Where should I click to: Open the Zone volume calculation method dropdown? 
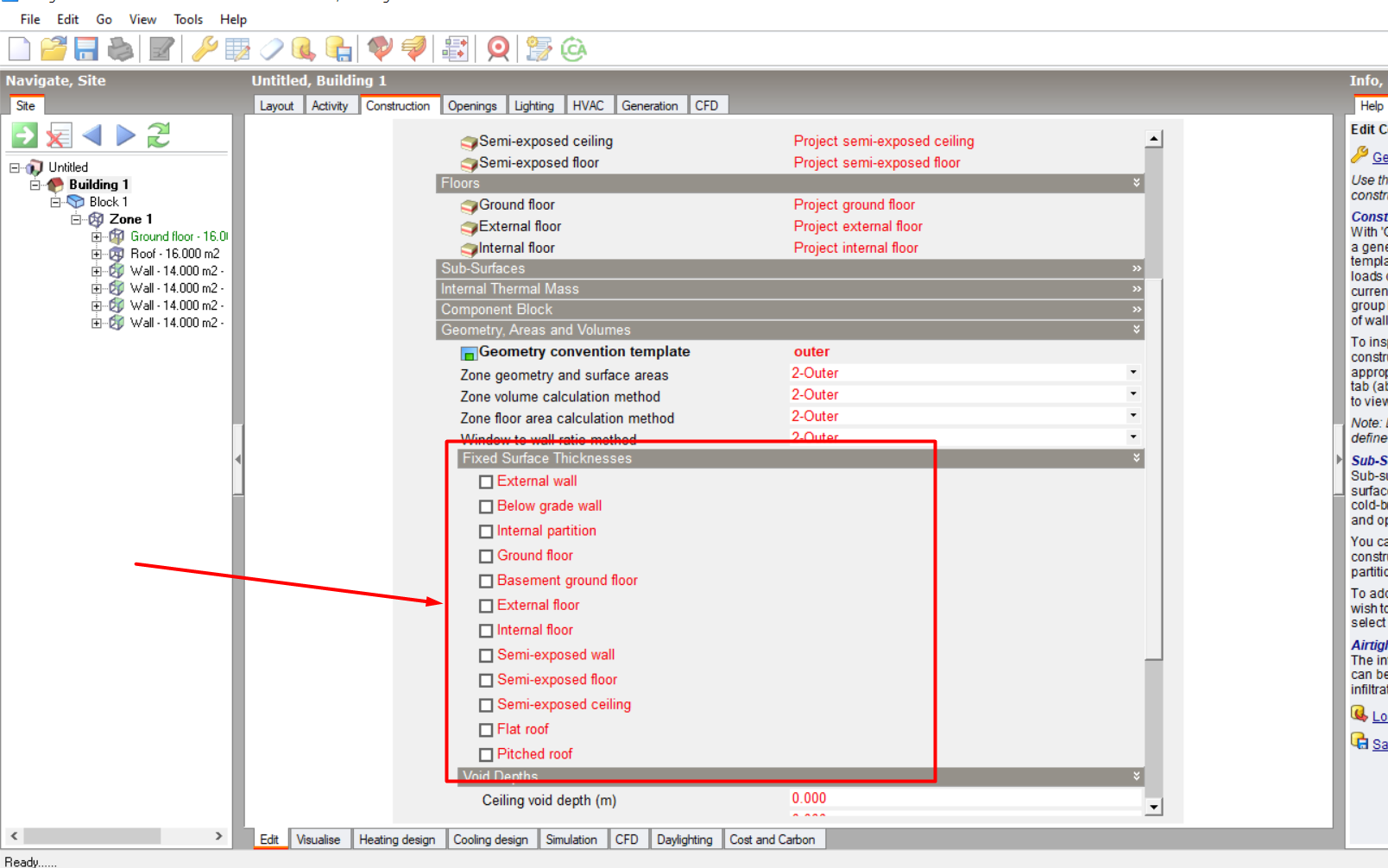1133,394
